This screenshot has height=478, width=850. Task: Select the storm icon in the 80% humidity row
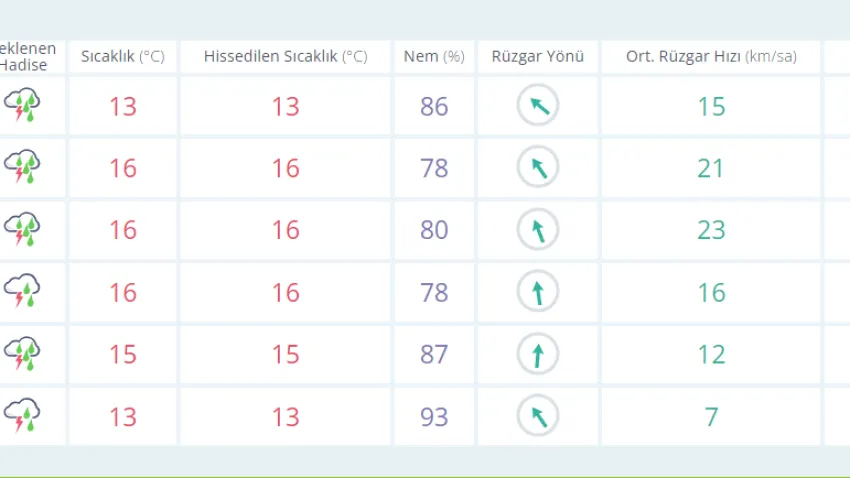click(x=21, y=229)
